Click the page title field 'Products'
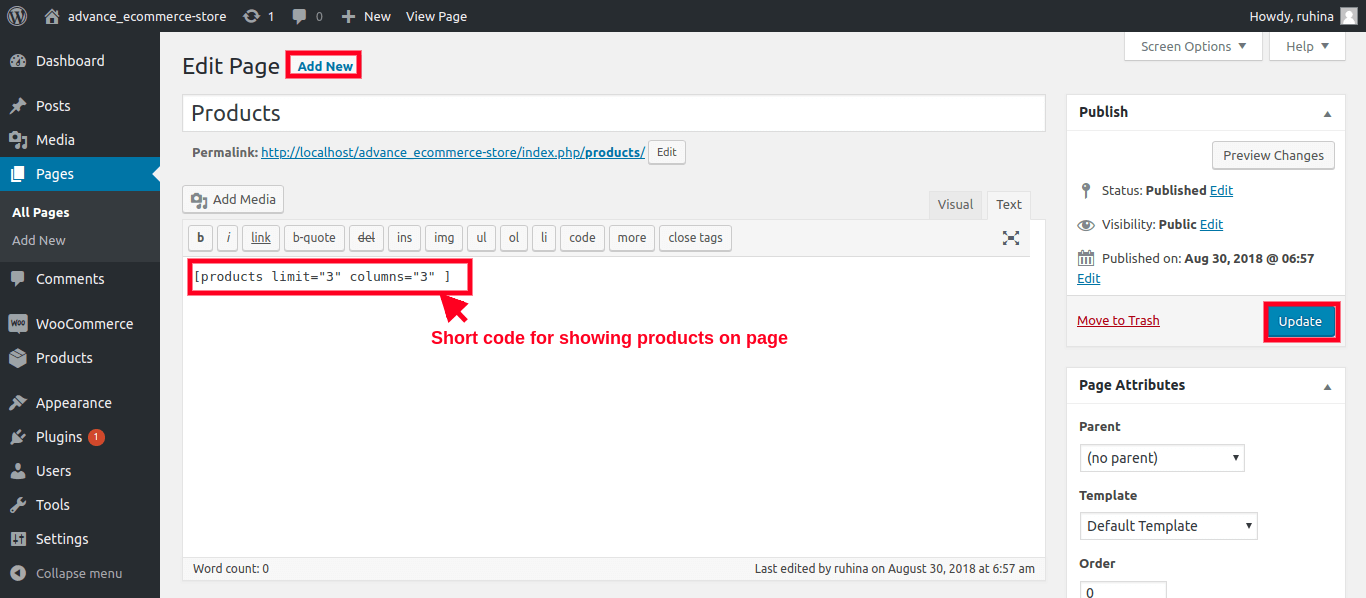This screenshot has width=1366, height=598. click(x=613, y=113)
